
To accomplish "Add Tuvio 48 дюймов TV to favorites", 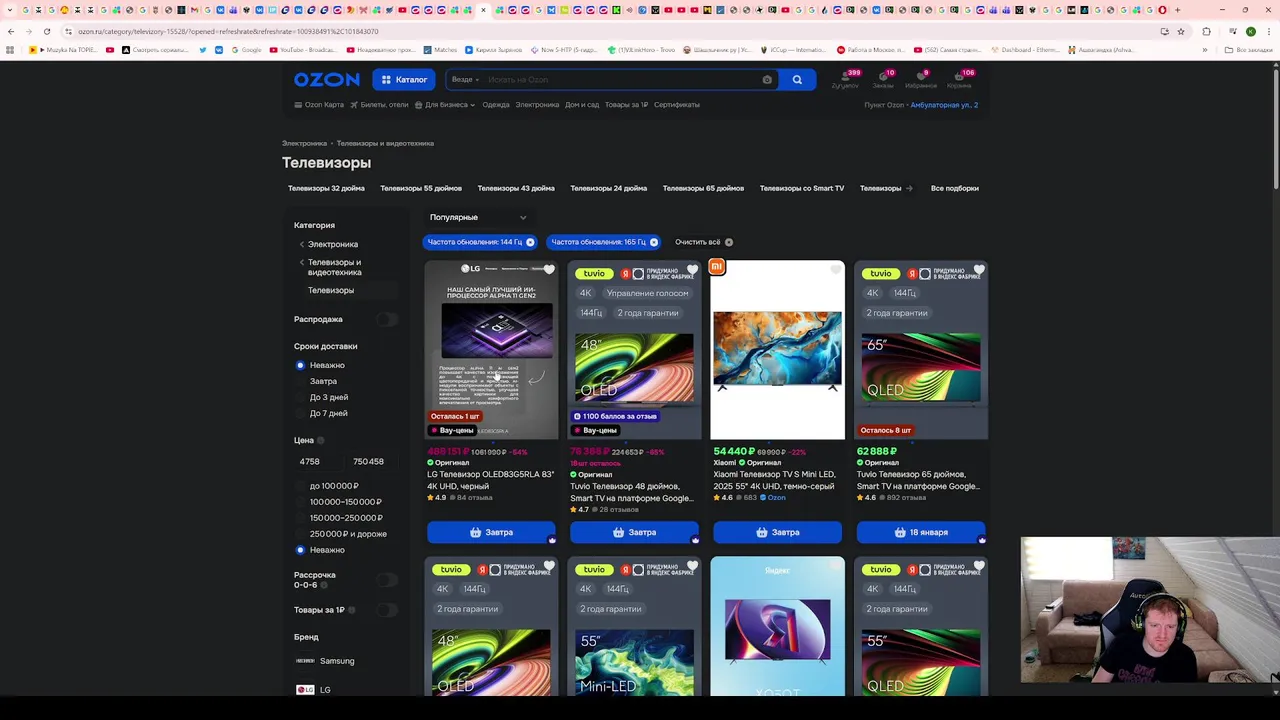I will click(692, 270).
